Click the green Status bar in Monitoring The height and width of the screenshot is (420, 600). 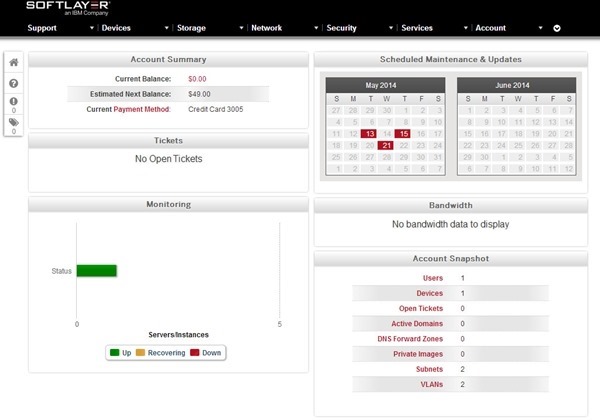coord(96,271)
